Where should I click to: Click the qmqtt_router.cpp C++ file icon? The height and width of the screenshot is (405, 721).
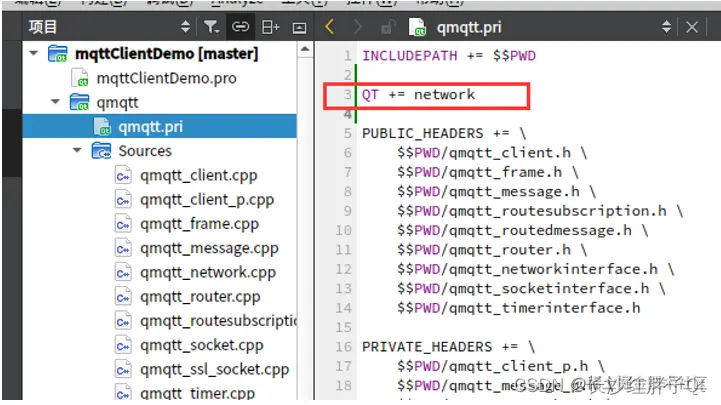(123, 297)
